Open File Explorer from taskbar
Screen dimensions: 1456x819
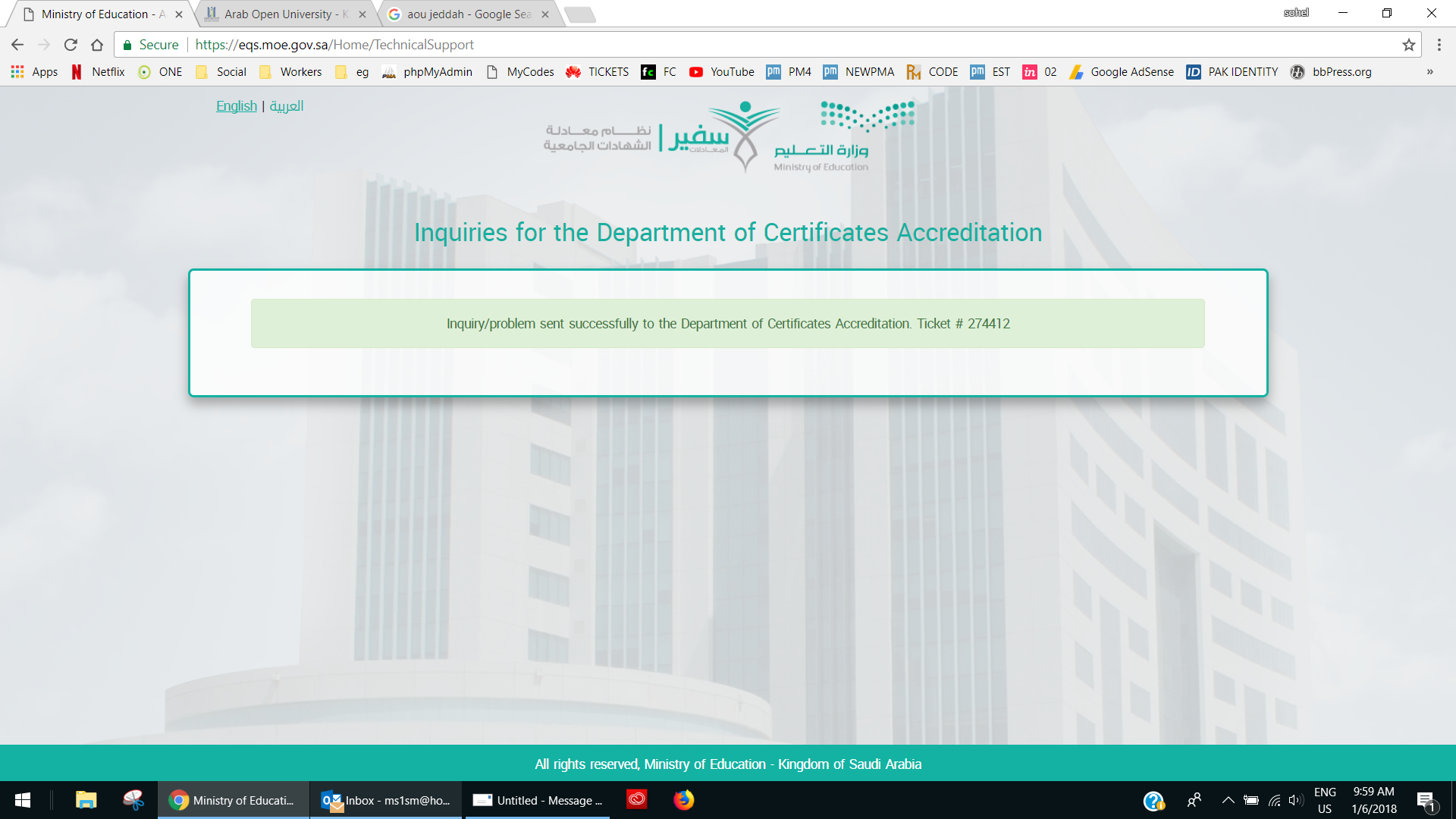(86, 800)
